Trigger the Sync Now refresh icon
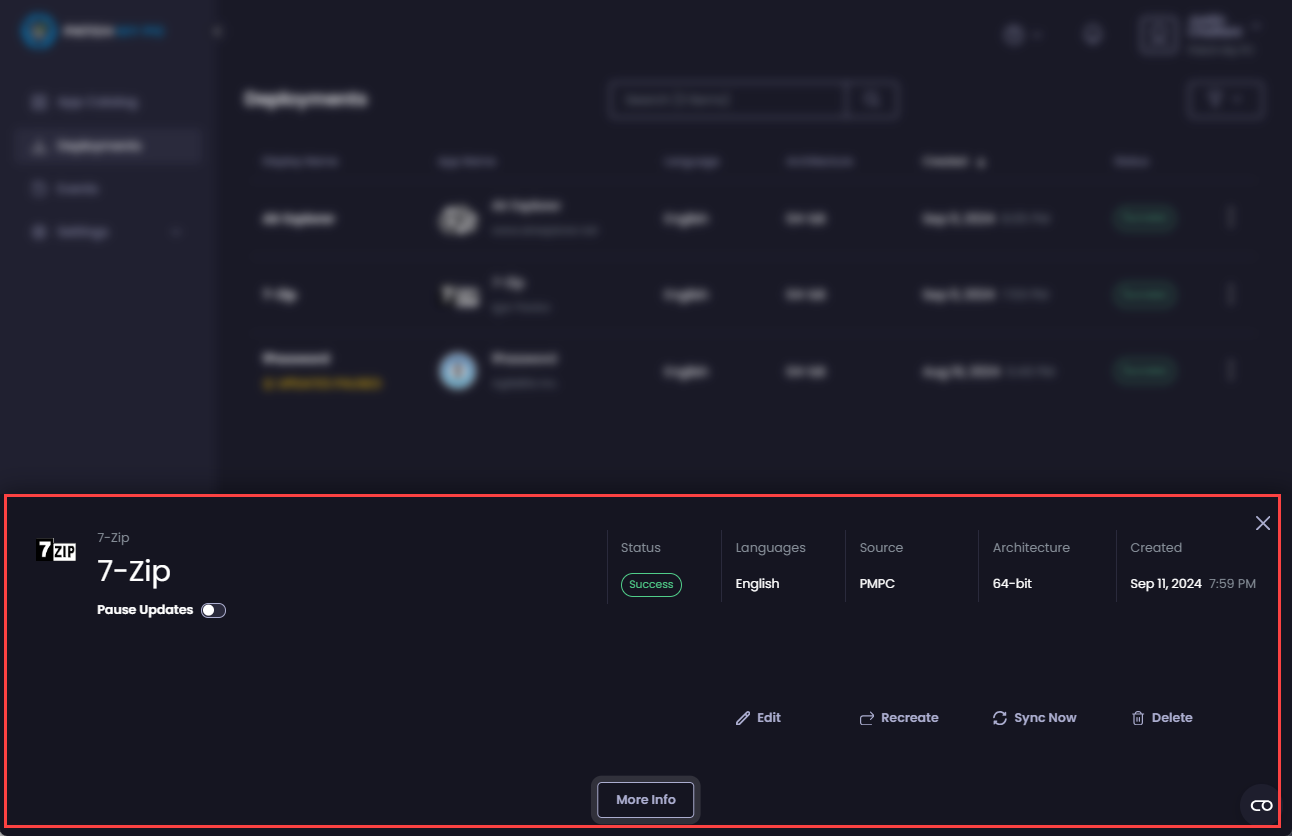The width and height of the screenshot is (1292, 836). click(999, 717)
